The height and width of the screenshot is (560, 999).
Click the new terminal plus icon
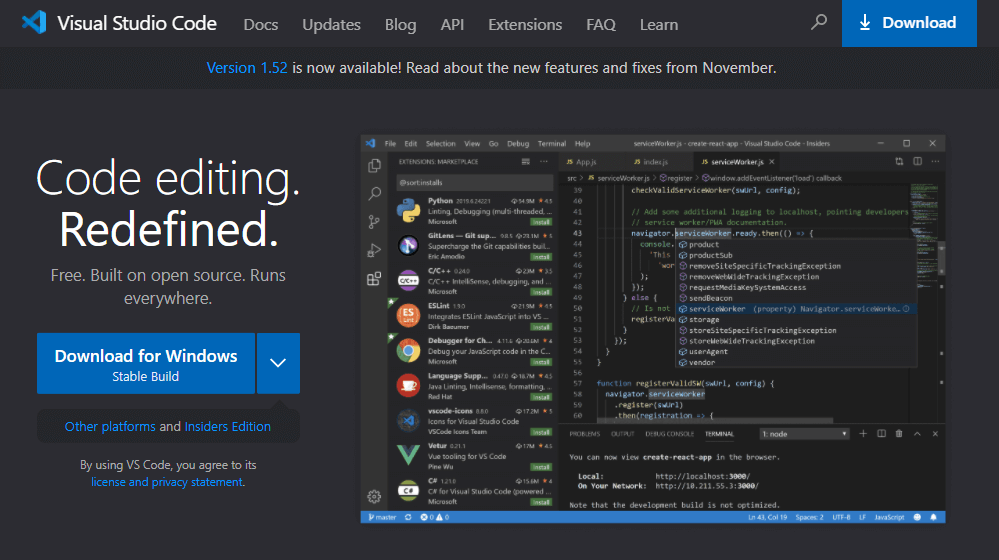coord(863,434)
